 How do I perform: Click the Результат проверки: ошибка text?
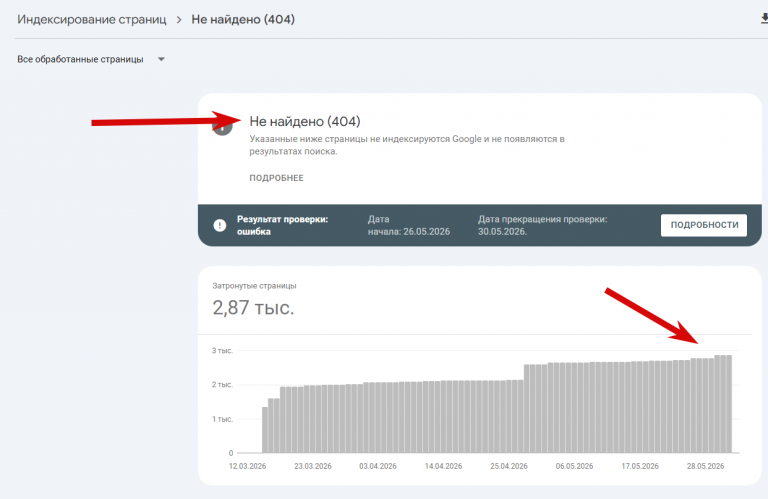(x=283, y=225)
